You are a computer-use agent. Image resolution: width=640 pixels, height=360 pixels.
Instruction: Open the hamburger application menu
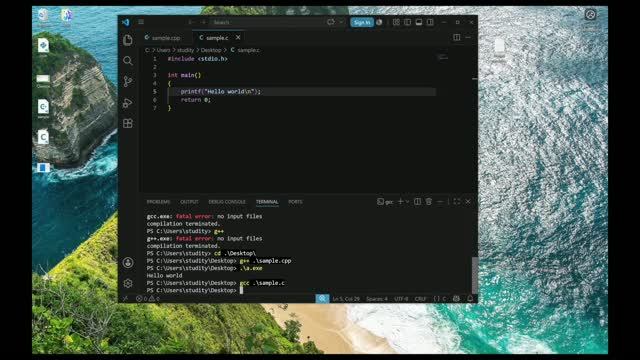click(x=141, y=22)
